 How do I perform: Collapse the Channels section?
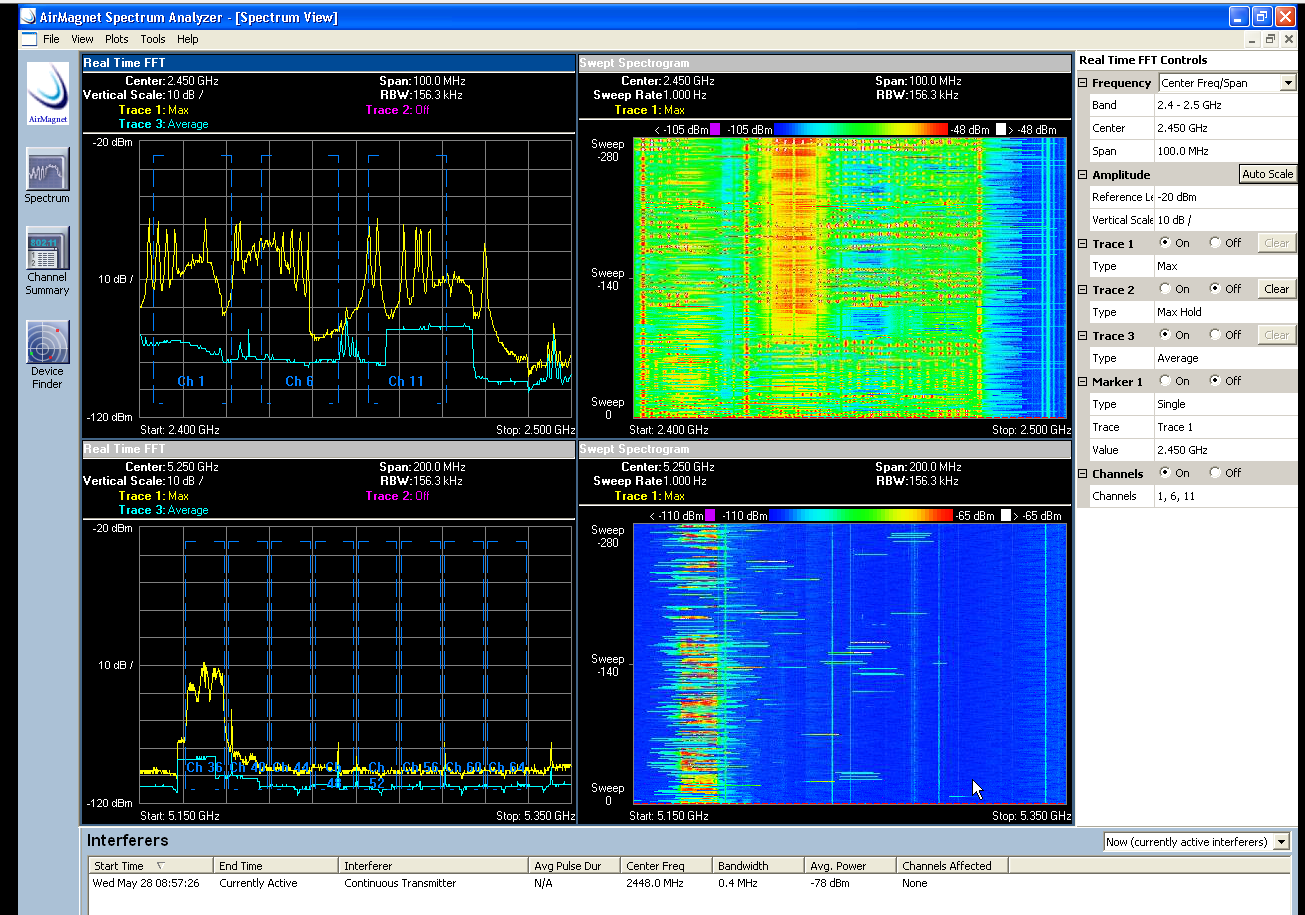click(x=1083, y=474)
